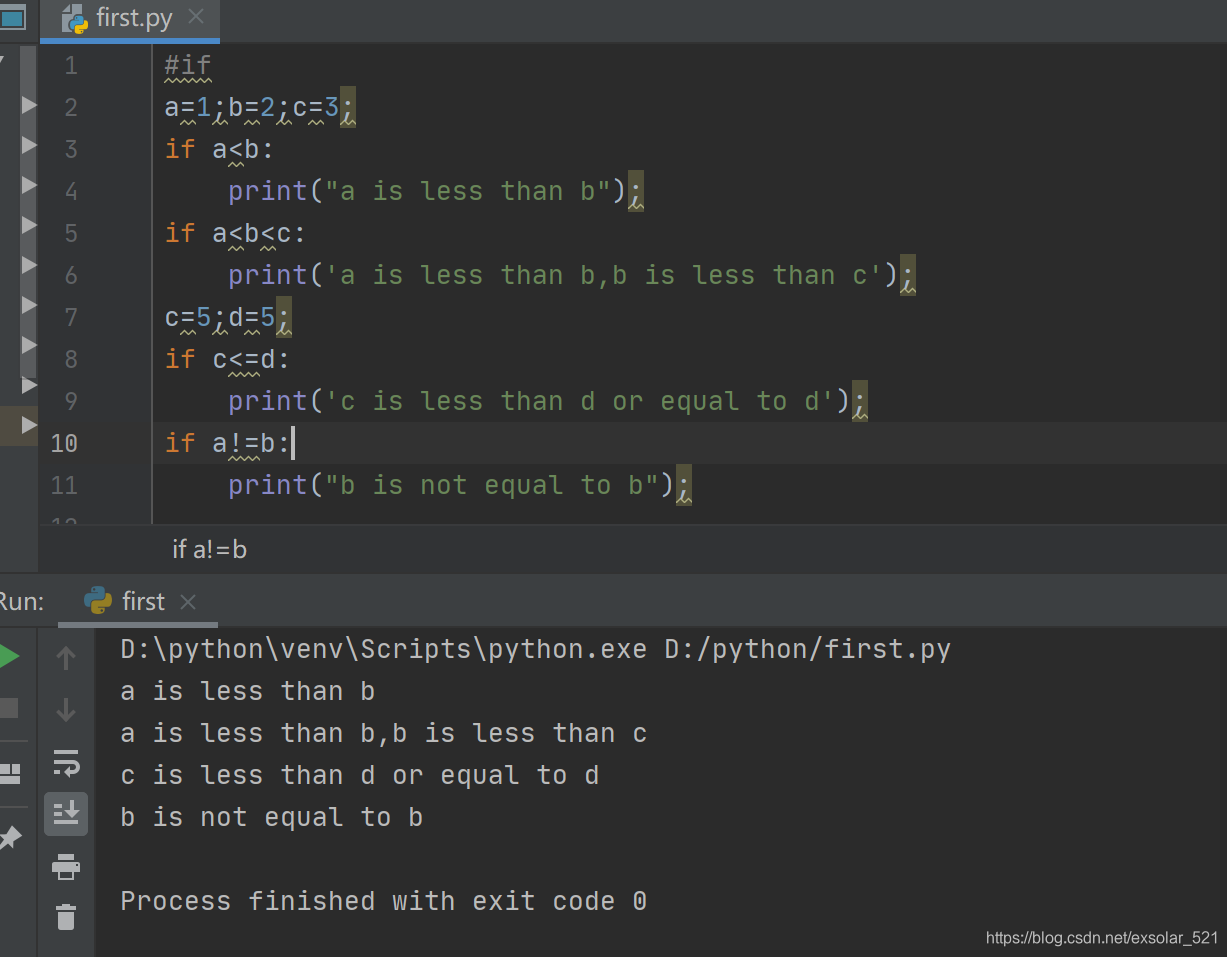This screenshot has height=957, width=1227.
Task: Close the 'first' Run tab
Action: pyautogui.click(x=188, y=602)
